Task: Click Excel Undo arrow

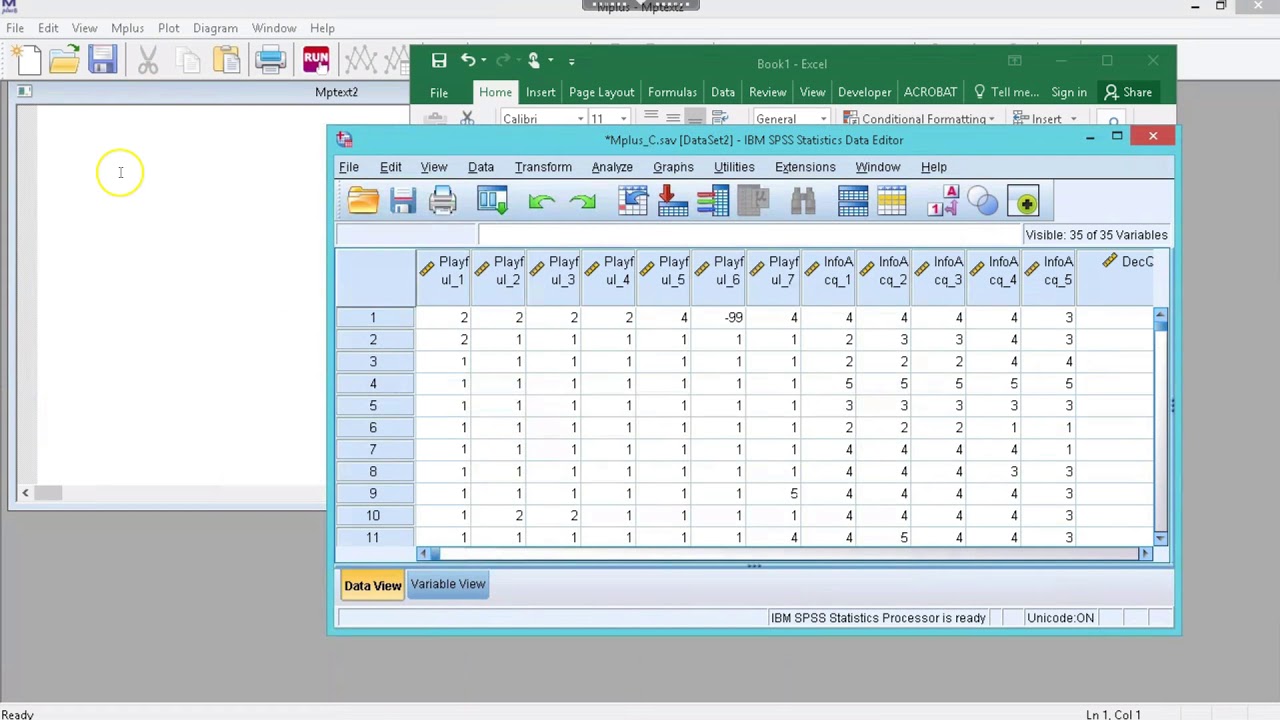Action: coord(468,61)
